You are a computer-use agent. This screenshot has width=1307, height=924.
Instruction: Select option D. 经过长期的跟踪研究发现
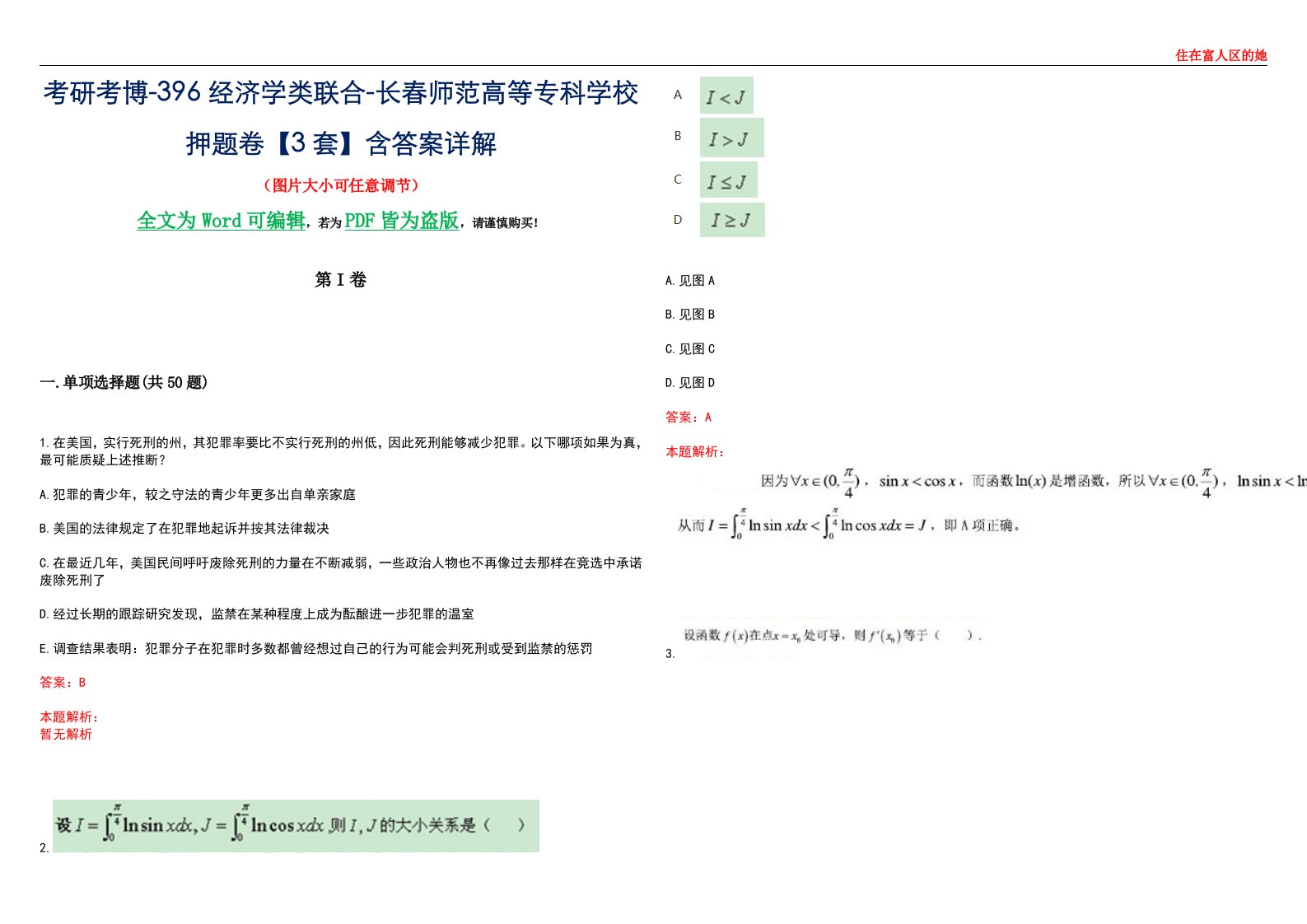[257, 614]
